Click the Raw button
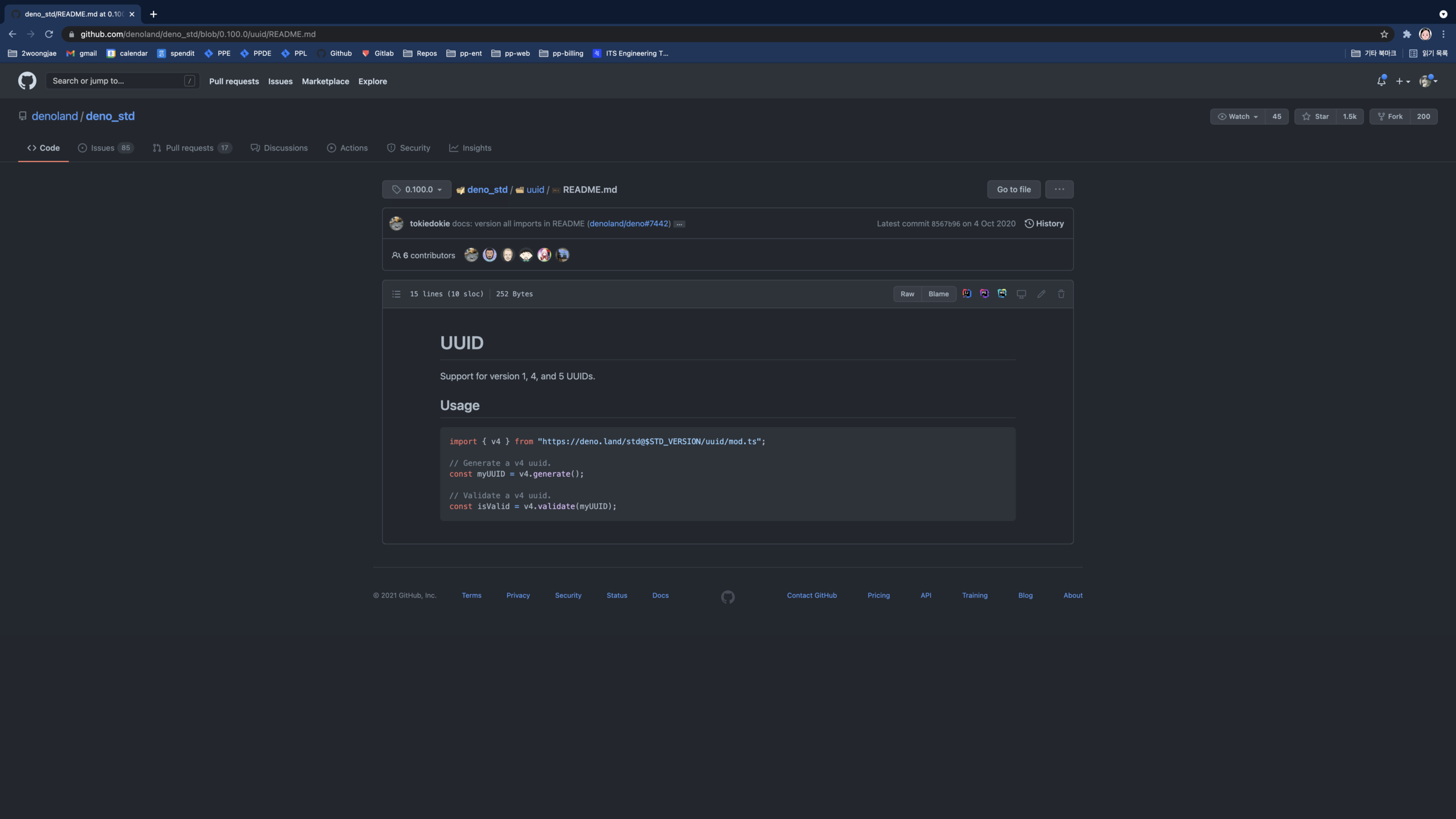1456x819 pixels. [907, 294]
